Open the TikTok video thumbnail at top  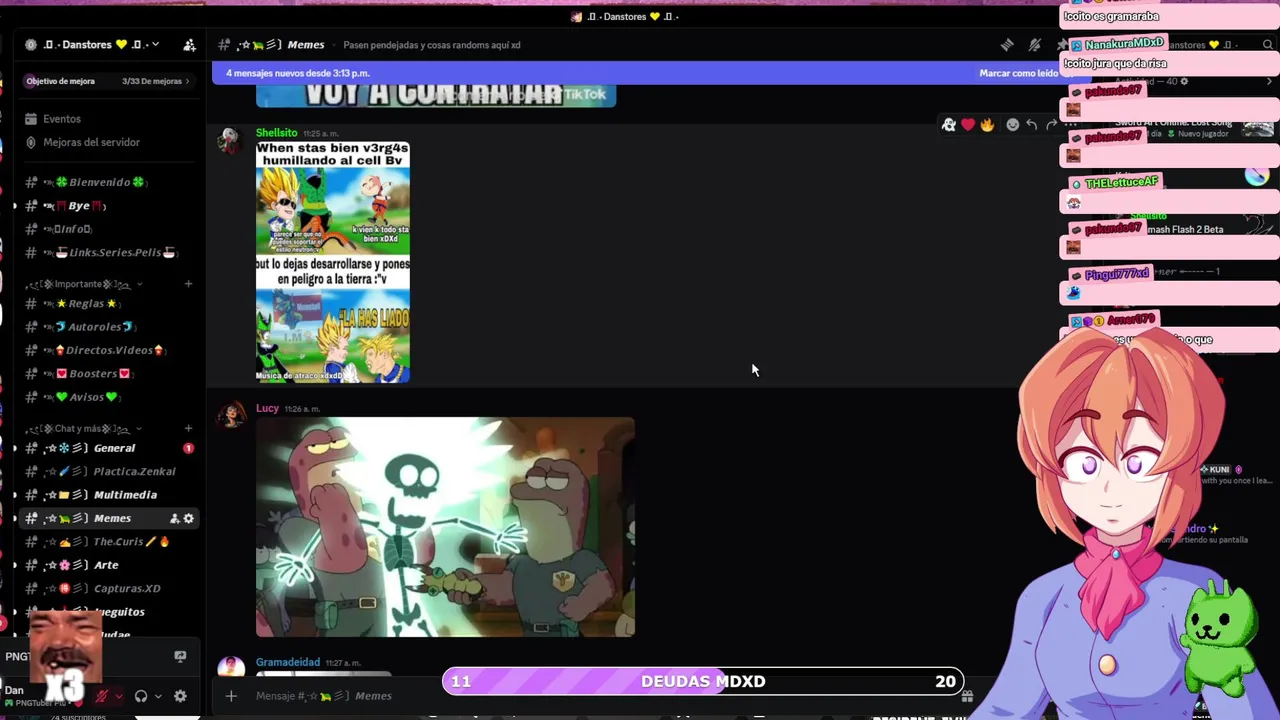tap(436, 95)
